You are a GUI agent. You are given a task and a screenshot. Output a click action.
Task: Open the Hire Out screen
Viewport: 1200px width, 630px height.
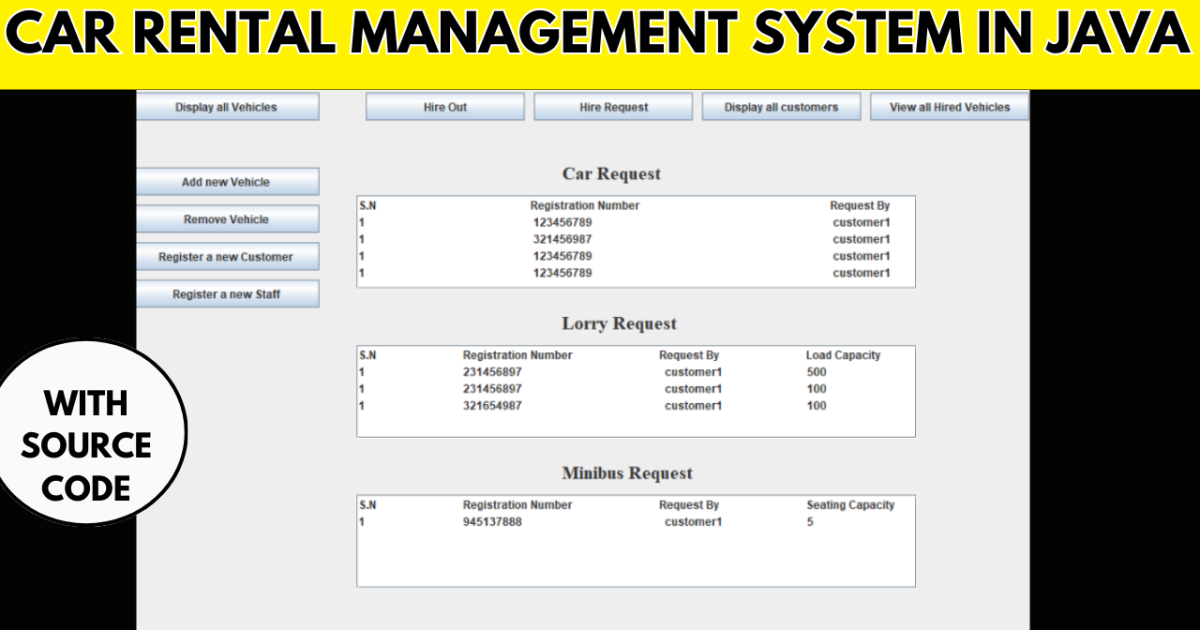(444, 106)
